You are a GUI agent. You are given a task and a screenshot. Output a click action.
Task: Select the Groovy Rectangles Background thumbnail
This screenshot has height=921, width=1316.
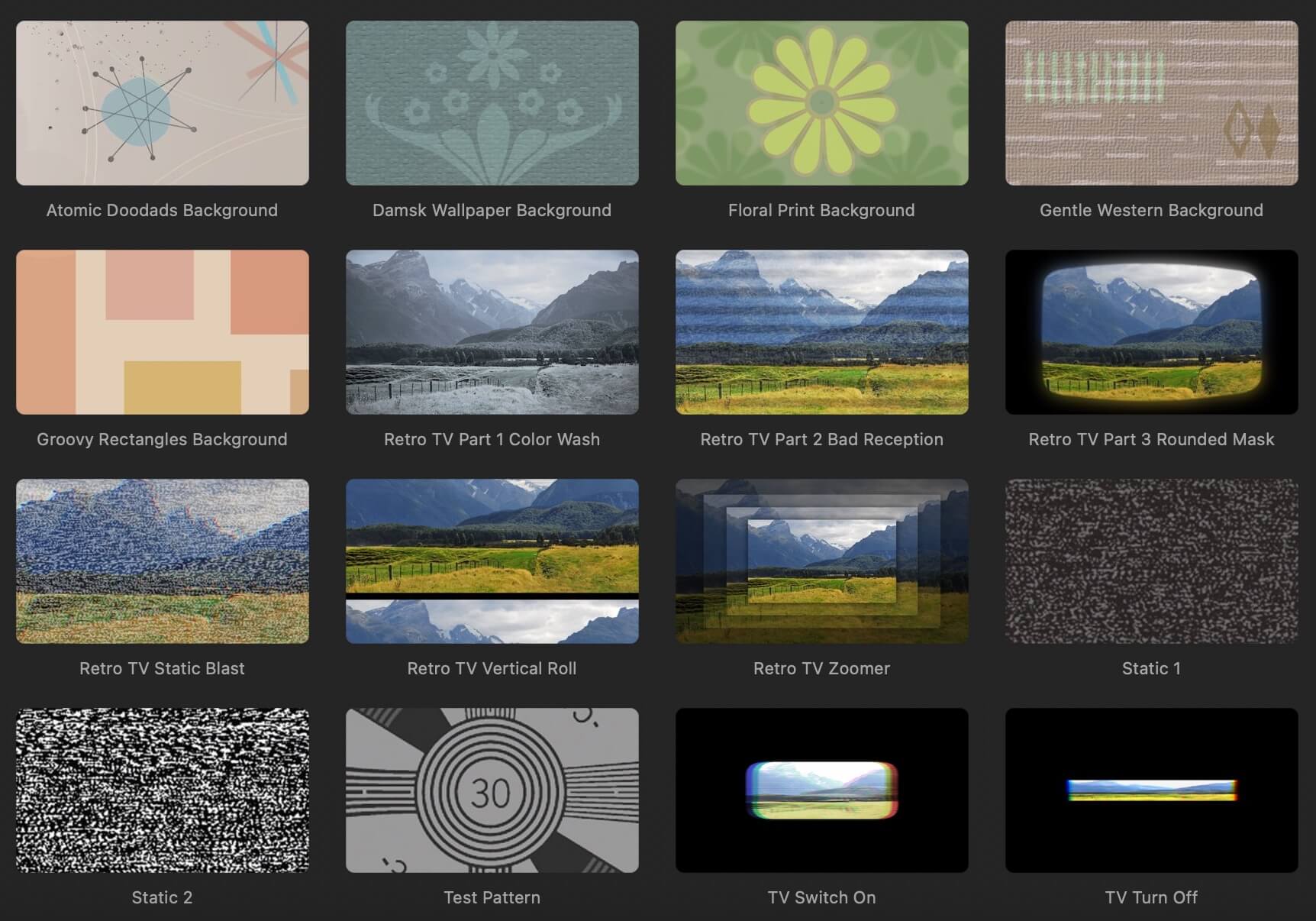(162, 332)
